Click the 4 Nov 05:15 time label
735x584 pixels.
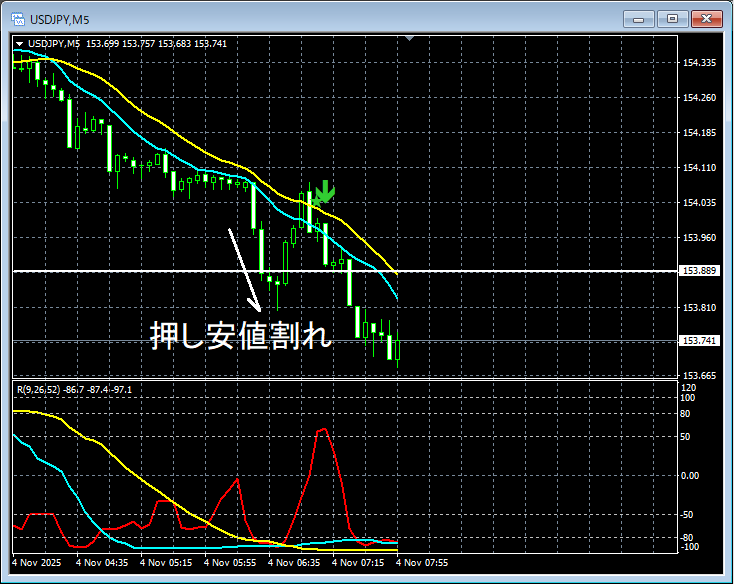click(x=166, y=563)
